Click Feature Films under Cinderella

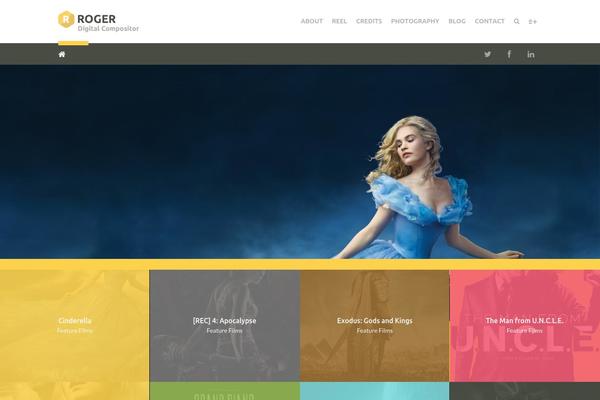[75, 331]
